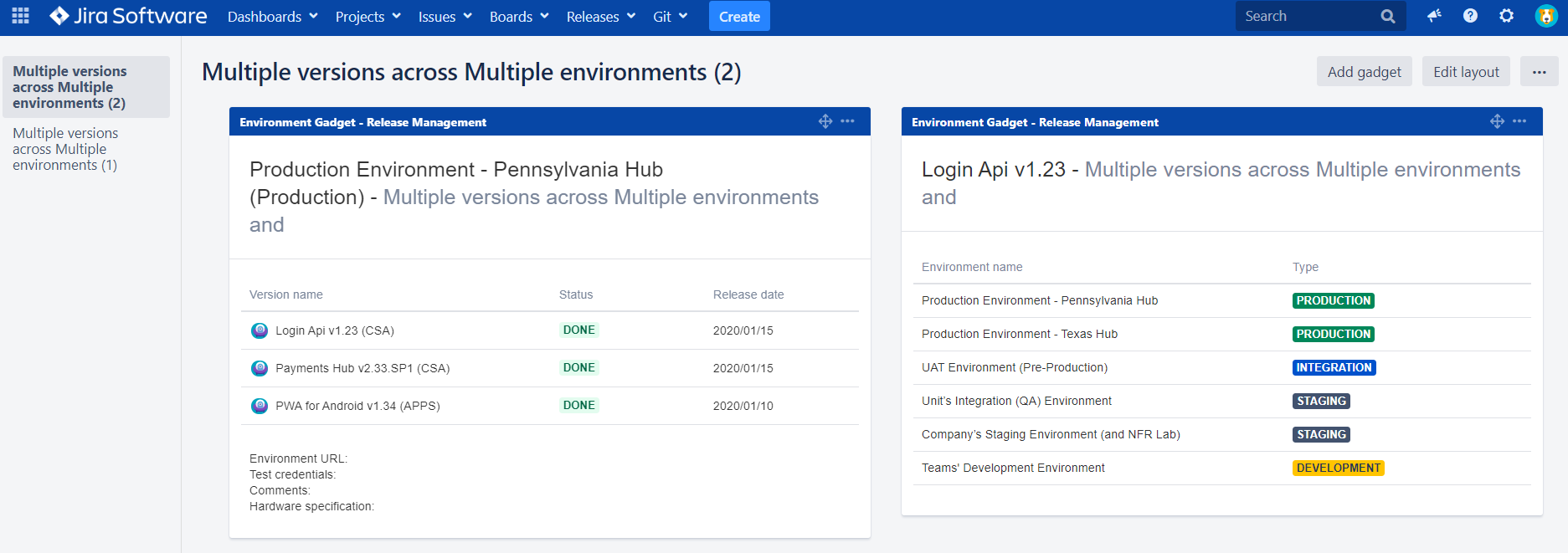Open the help question mark icon
The height and width of the screenshot is (553, 1568).
1470,16
